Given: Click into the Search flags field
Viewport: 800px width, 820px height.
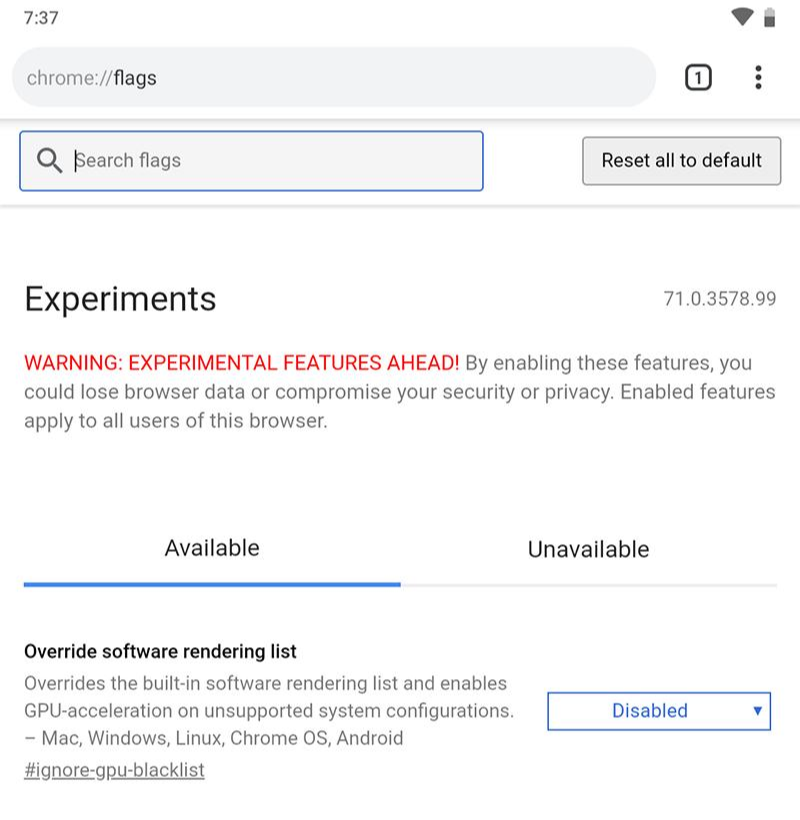Looking at the screenshot, I should pos(252,161).
